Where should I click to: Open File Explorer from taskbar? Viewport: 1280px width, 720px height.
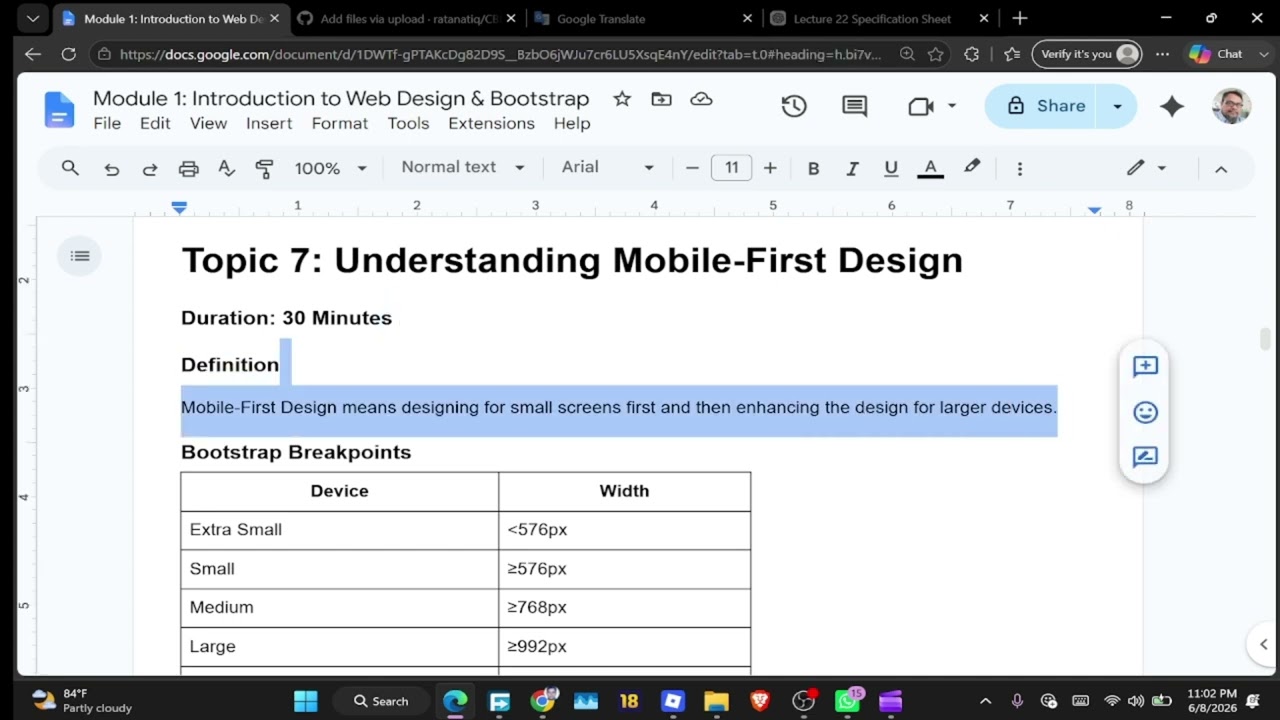coord(715,701)
